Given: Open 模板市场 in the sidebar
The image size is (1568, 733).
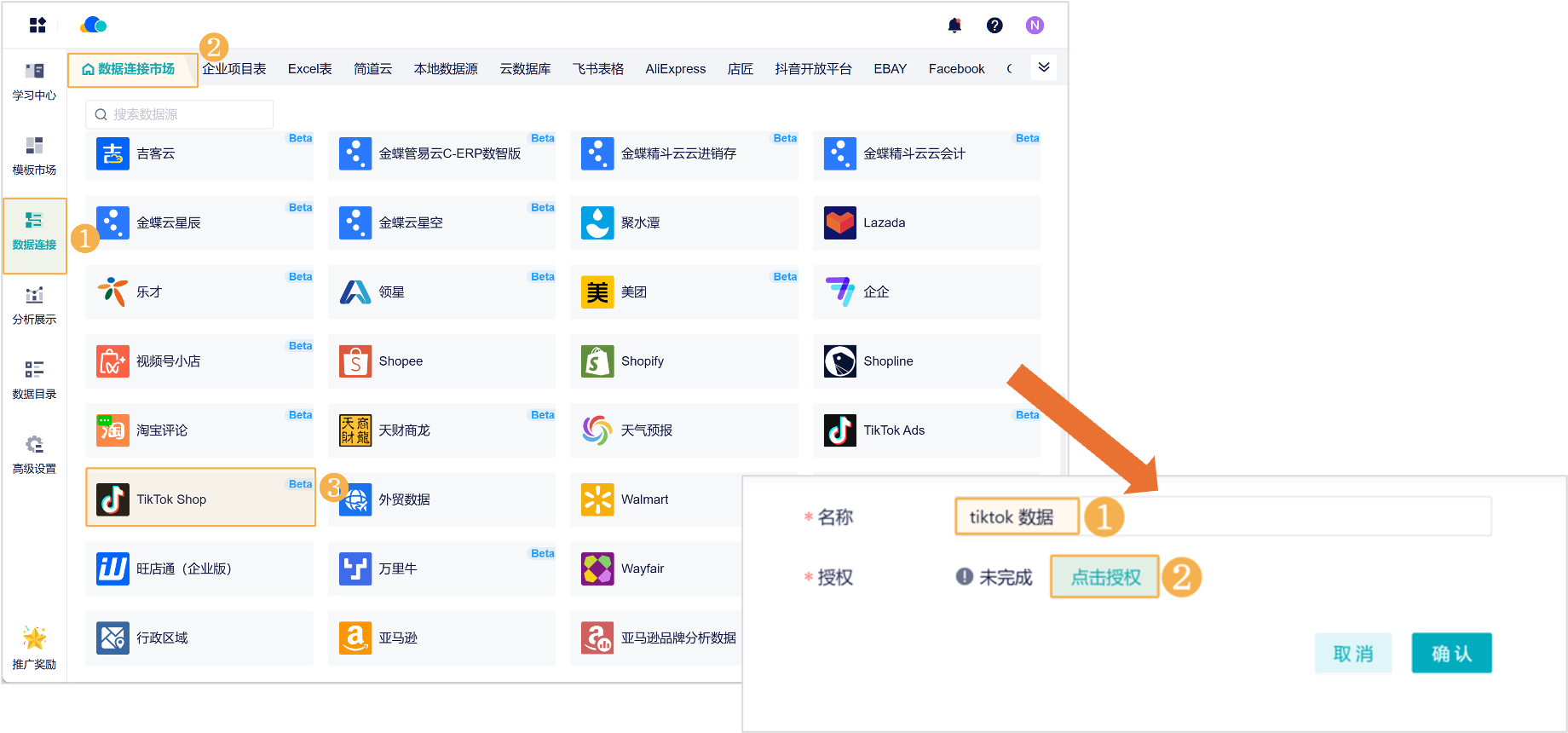Looking at the screenshot, I should [x=34, y=156].
